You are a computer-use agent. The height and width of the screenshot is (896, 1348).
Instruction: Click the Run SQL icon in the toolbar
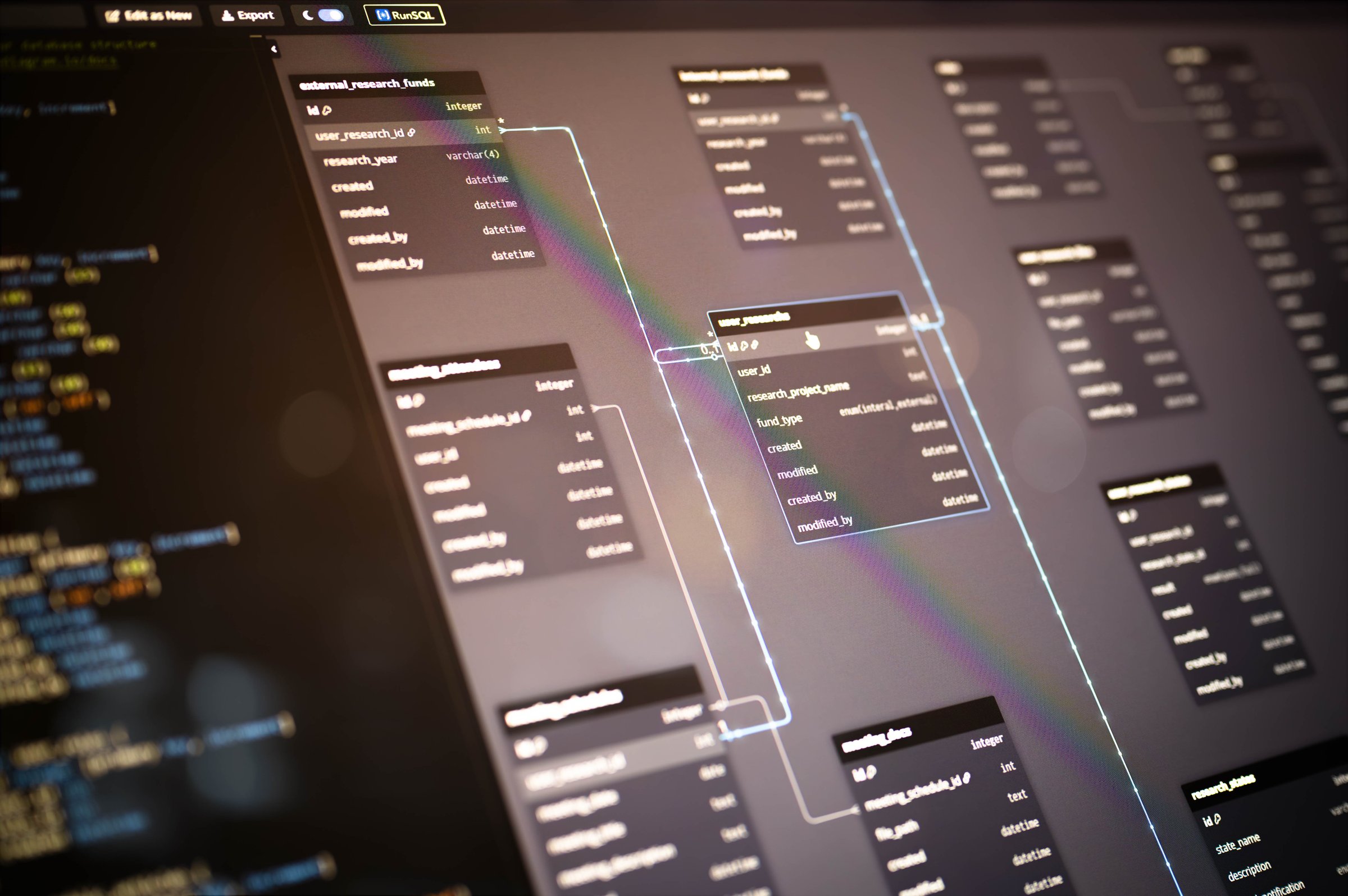384,15
